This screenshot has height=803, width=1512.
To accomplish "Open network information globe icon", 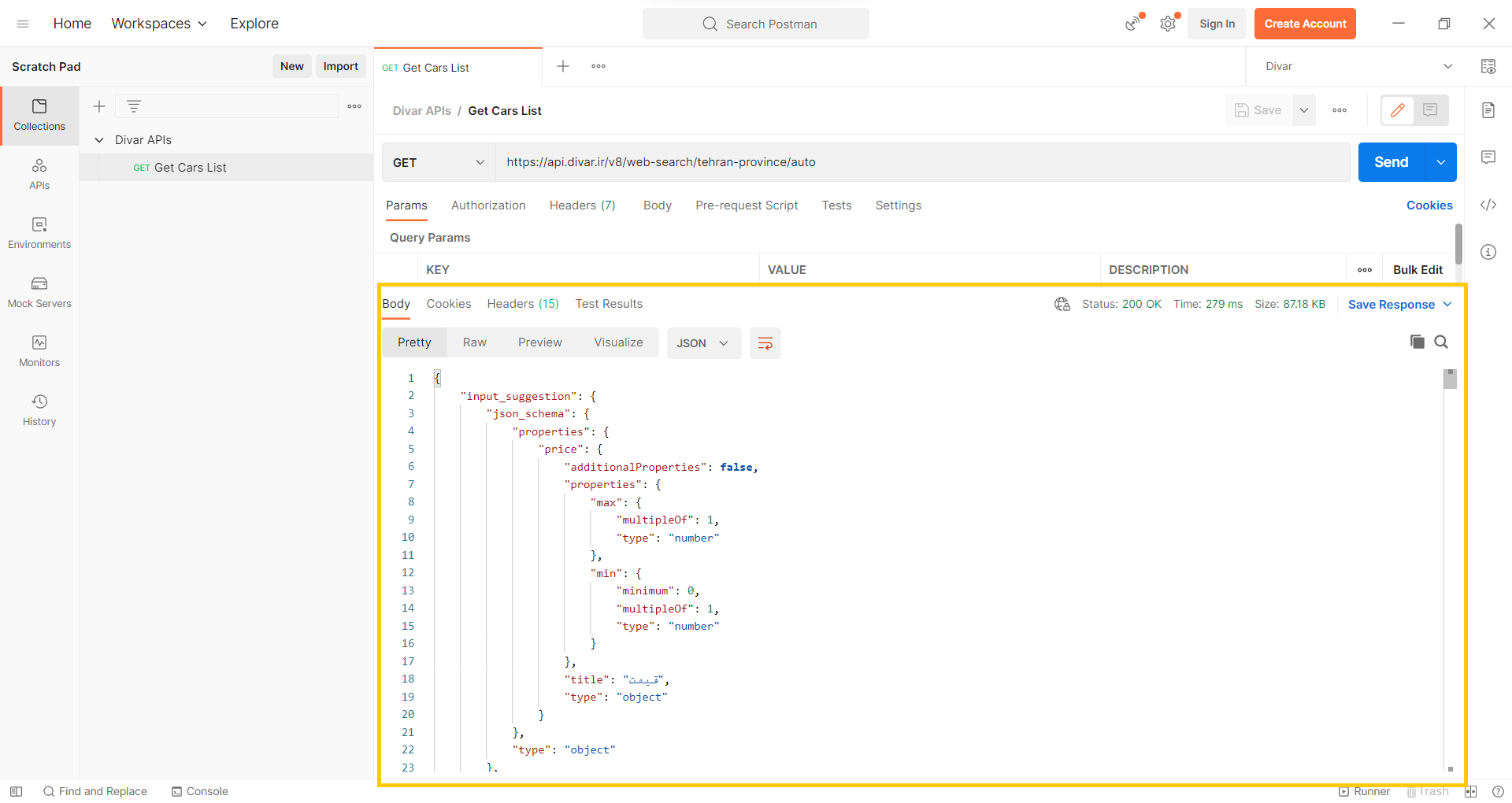I will pos(1062,304).
